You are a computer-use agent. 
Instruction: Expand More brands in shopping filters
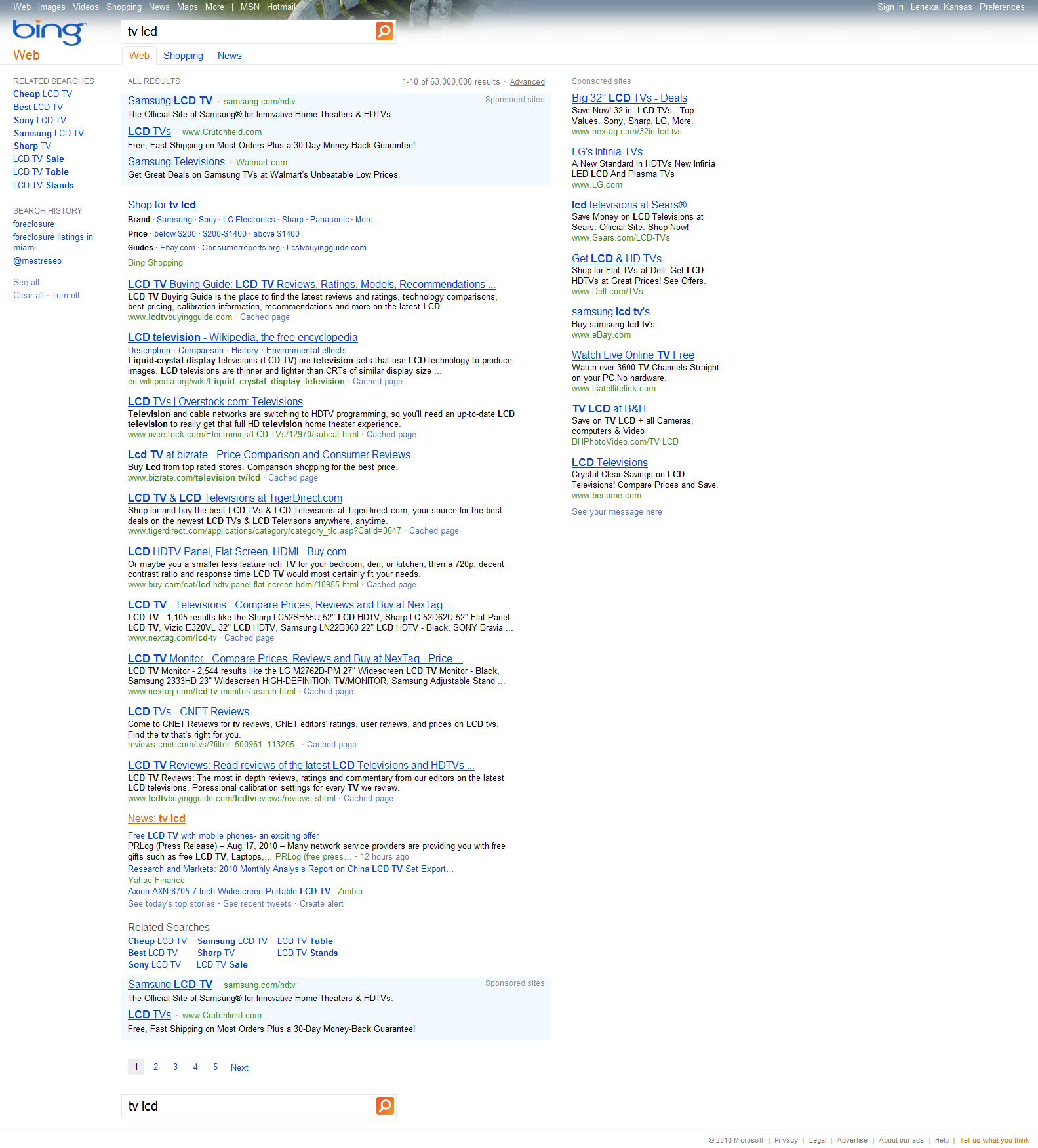pyautogui.click(x=366, y=220)
